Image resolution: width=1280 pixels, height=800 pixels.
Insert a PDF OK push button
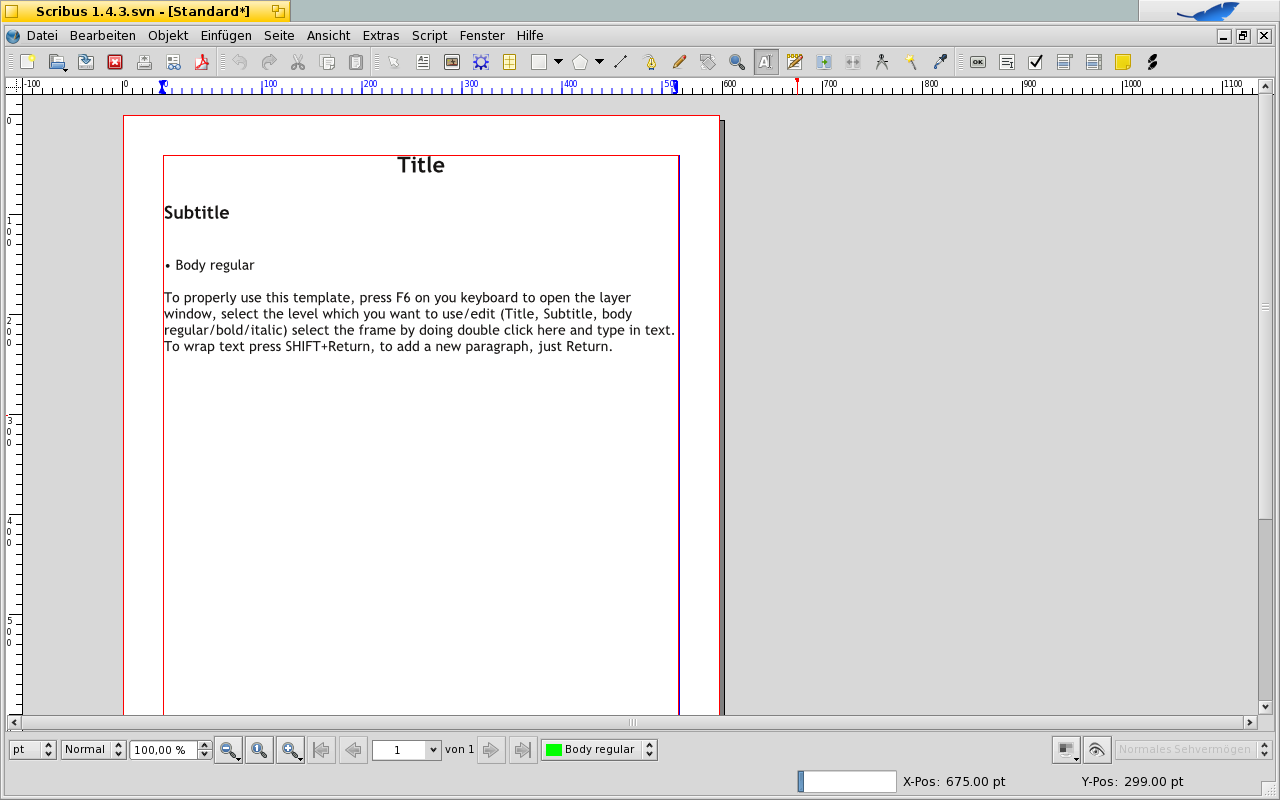pyautogui.click(x=977, y=62)
